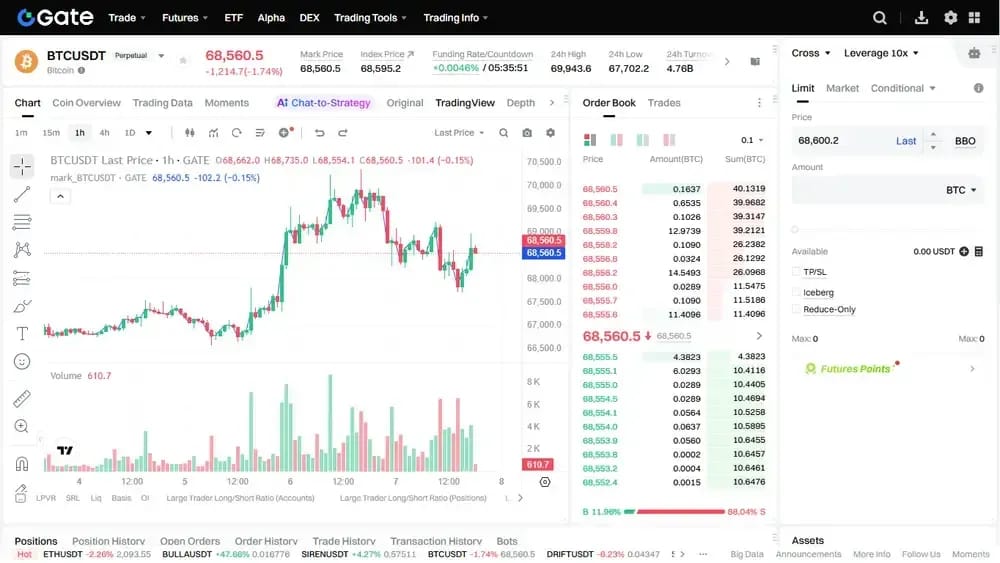Select the trend line drawing tool
Screen dimensions: 1000x563
pos(22,194)
